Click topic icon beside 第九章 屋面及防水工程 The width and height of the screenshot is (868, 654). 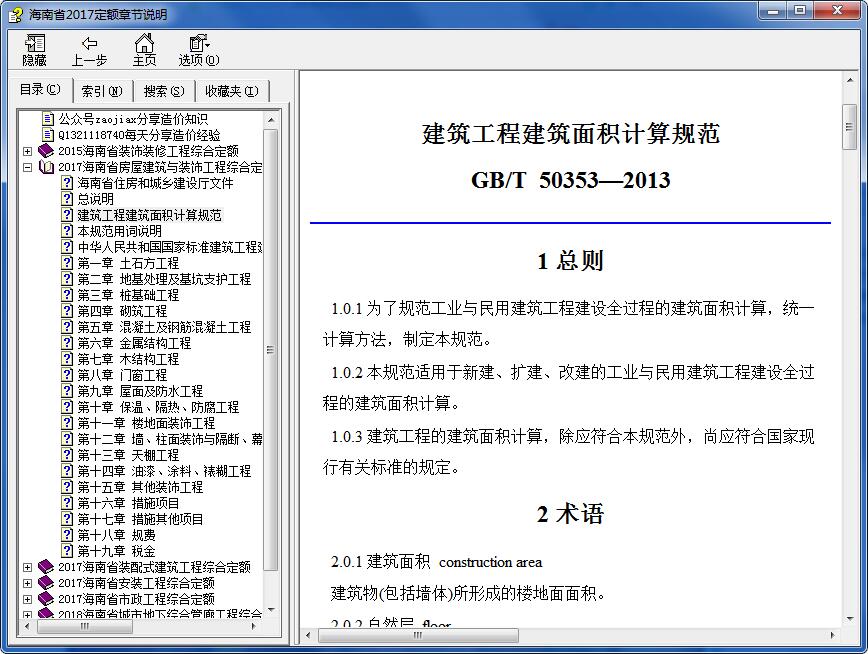tap(67, 391)
